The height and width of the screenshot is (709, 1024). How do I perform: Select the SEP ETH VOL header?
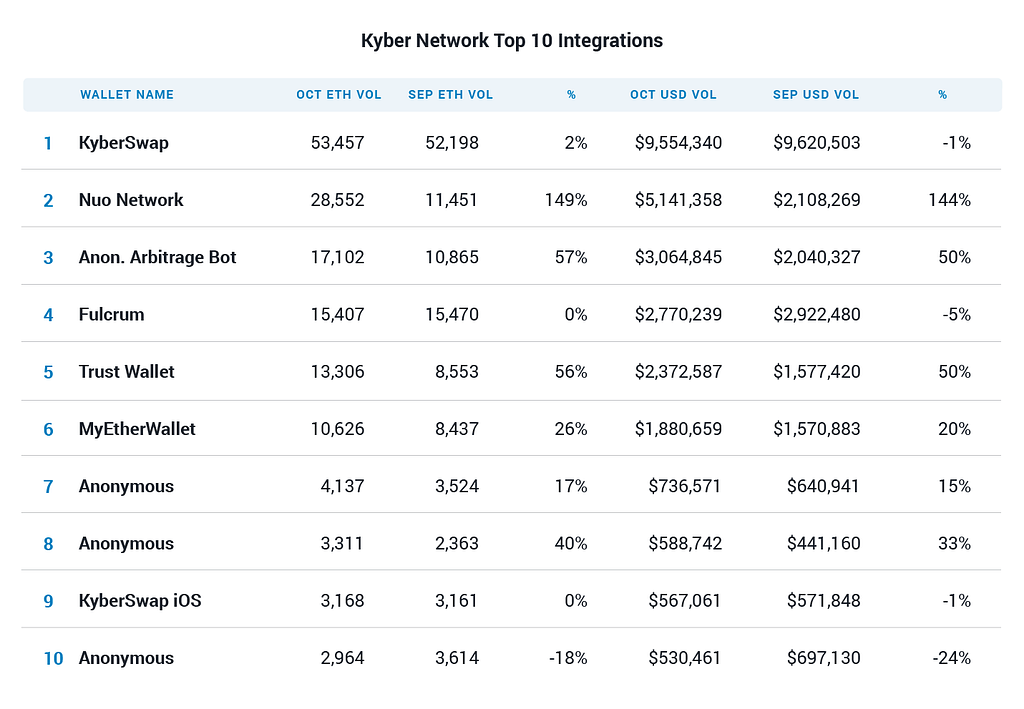[451, 95]
